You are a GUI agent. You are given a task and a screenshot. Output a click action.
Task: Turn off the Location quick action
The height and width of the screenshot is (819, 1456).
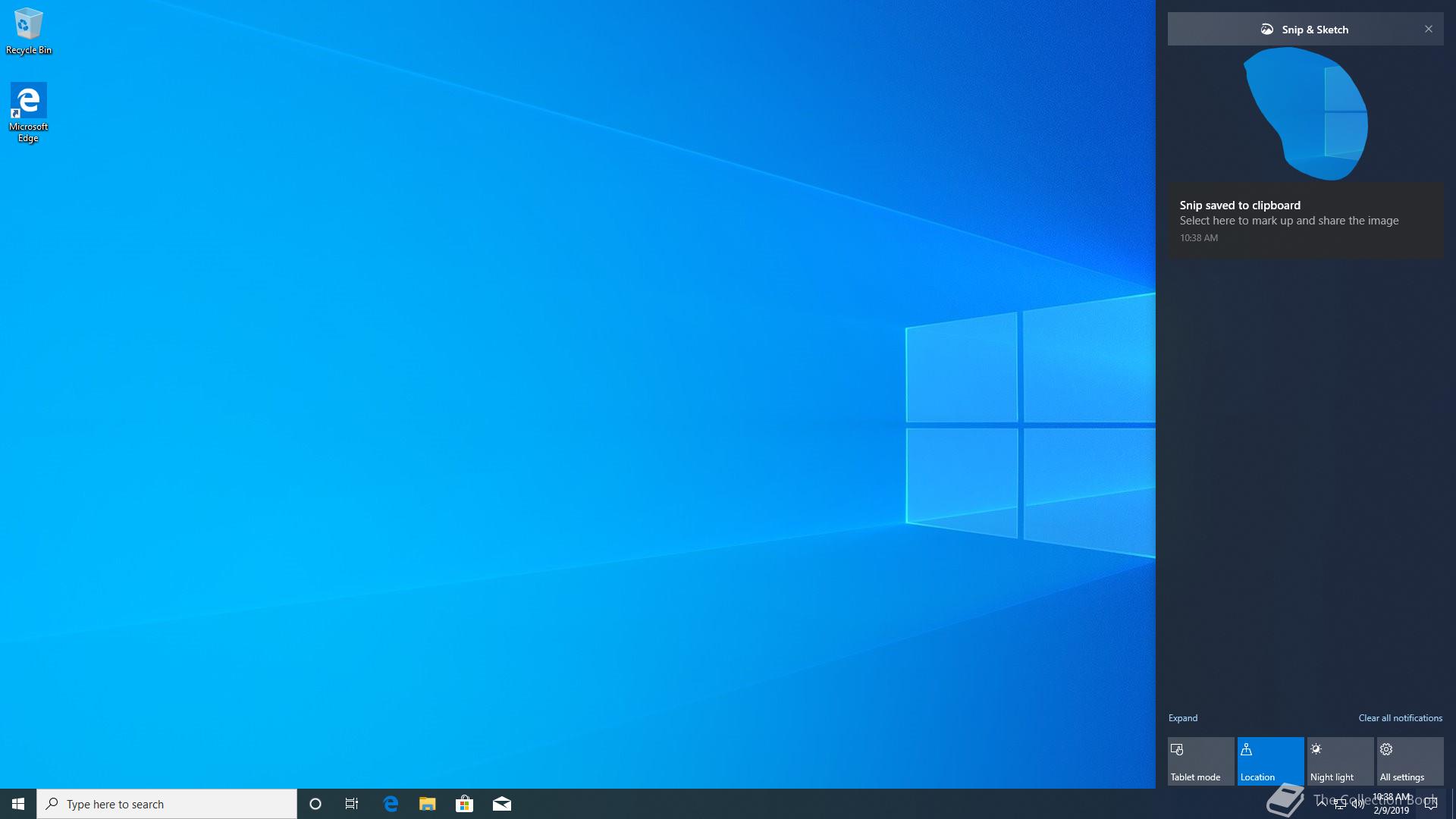click(1271, 761)
